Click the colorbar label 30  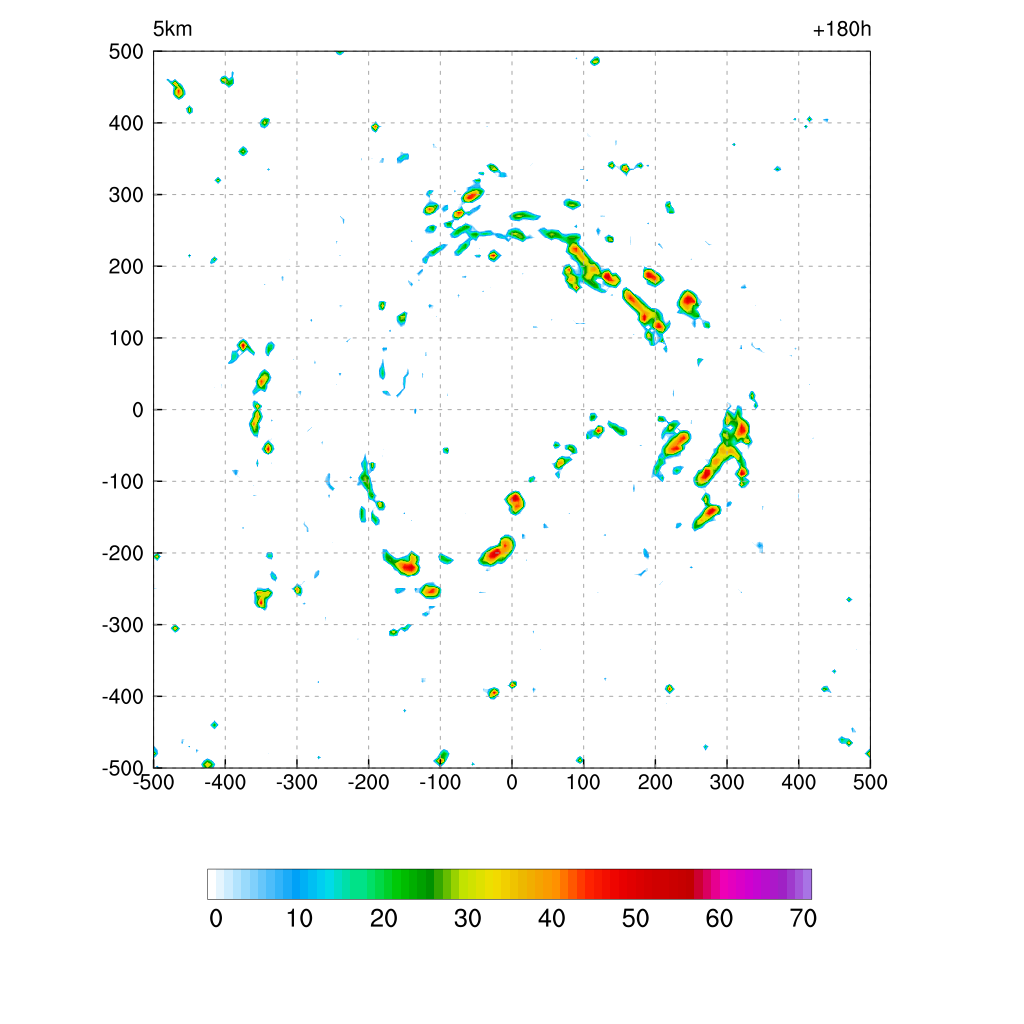468,919
